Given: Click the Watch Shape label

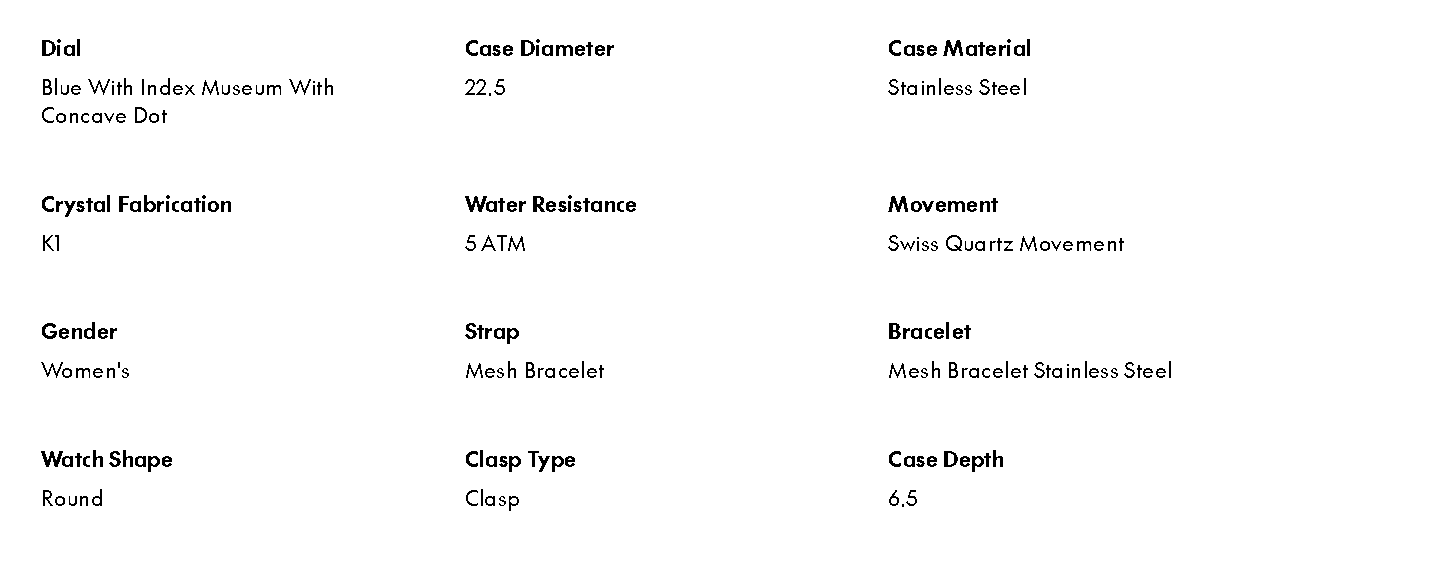Looking at the screenshot, I should [x=107, y=460].
